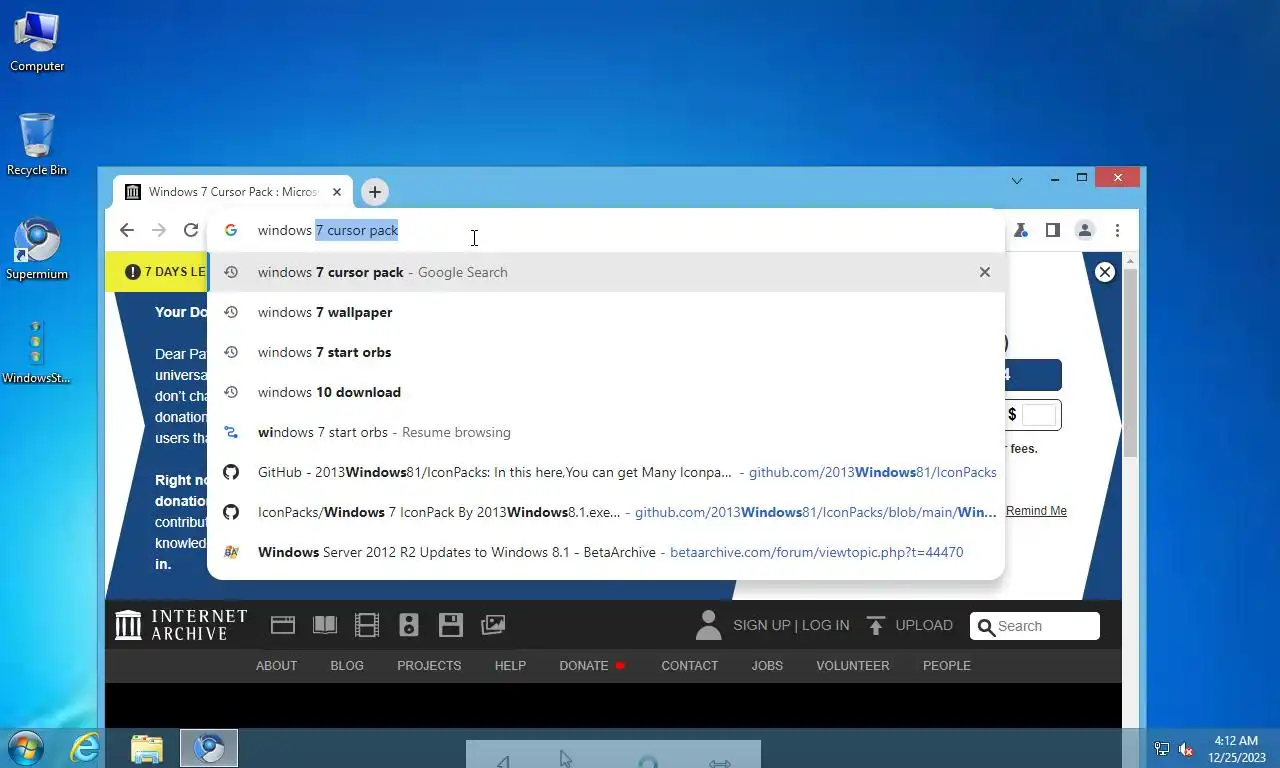The image size is (1280, 768).
Task: Click SIGN UP link
Action: [761, 625]
